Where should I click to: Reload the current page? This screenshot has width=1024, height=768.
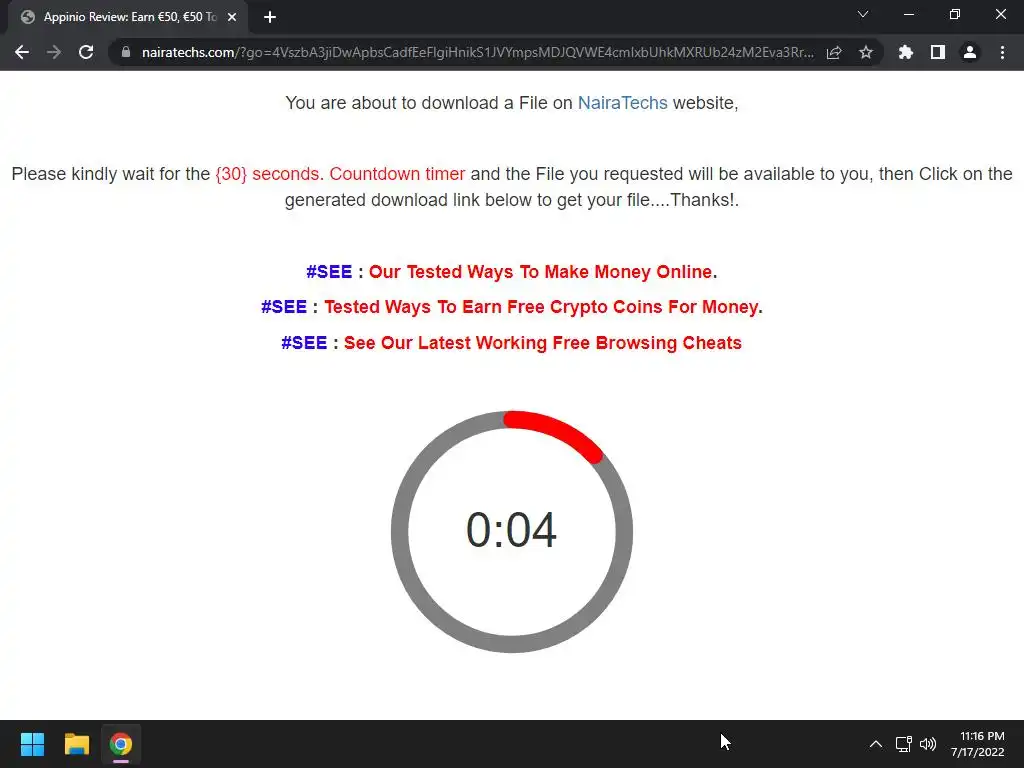(x=86, y=52)
